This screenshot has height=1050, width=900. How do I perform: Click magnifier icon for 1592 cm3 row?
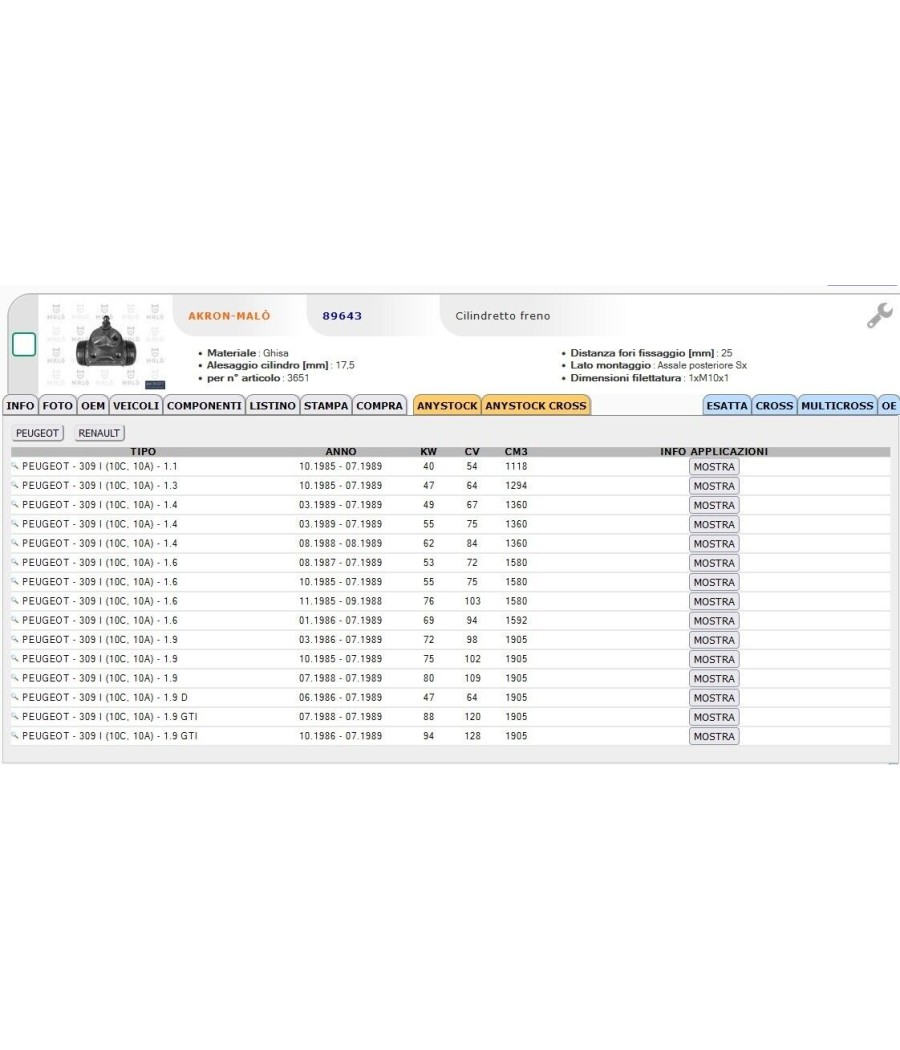pyautogui.click(x=15, y=619)
